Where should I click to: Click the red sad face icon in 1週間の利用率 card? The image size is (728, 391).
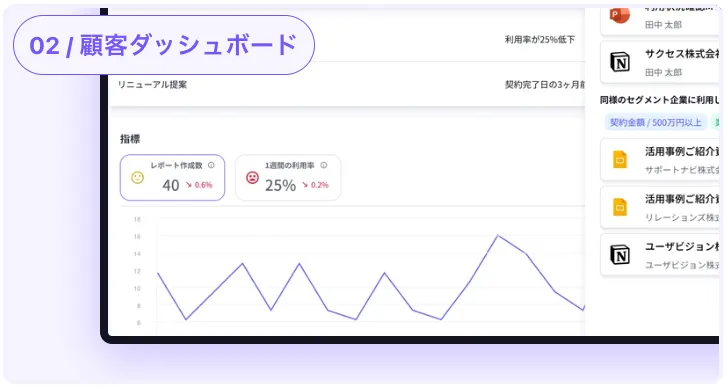tap(252, 178)
